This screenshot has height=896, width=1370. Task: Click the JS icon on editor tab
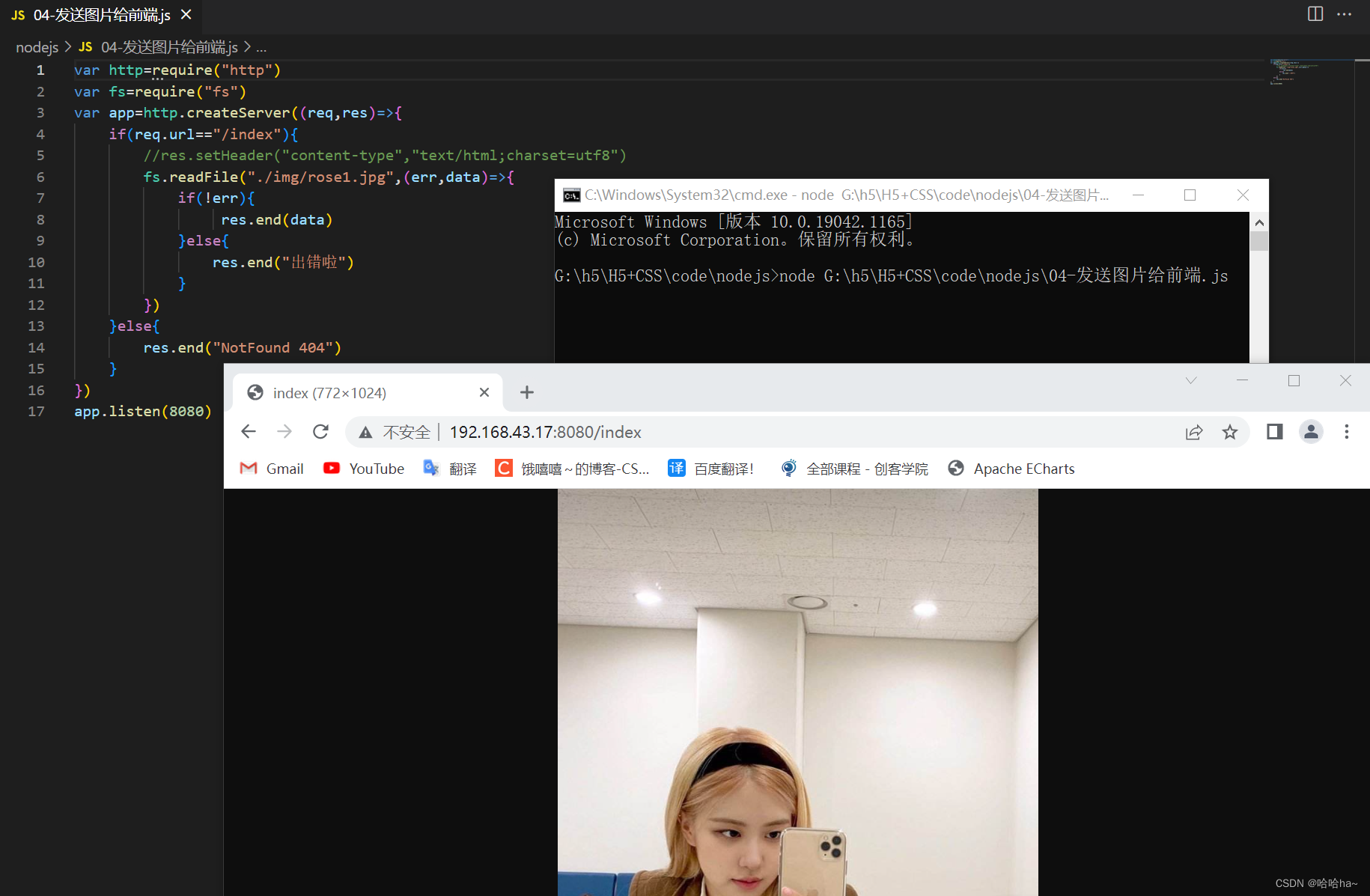click(18, 15)
